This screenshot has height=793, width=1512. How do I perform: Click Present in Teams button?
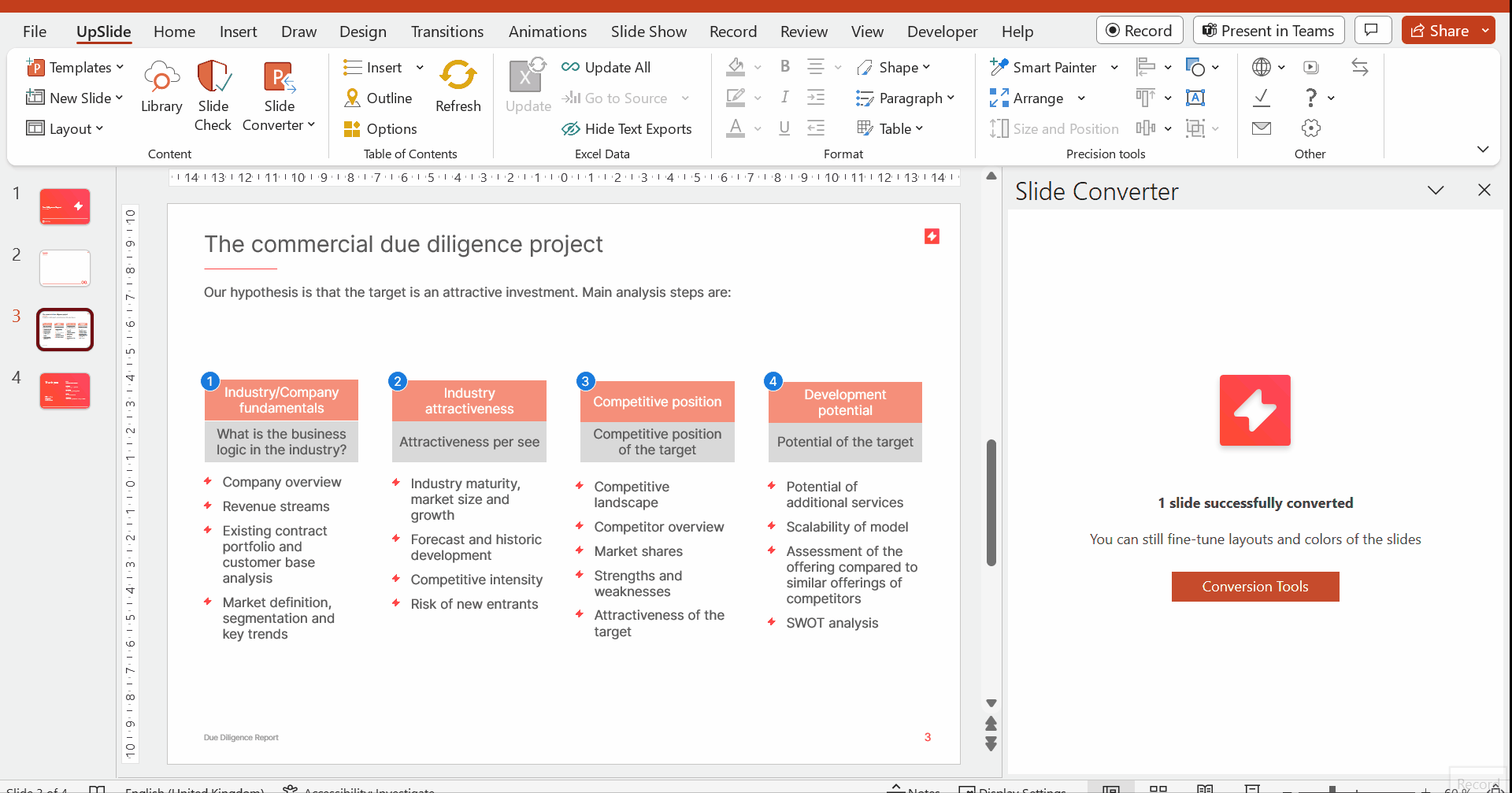(x=1267, y=31)
